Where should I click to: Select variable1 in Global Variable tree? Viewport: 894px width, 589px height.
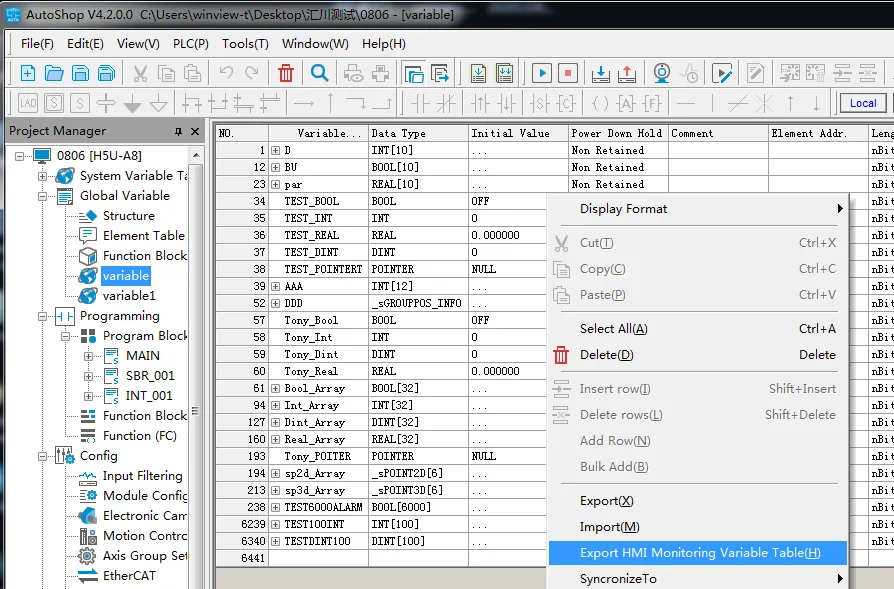click(x=129, y=295)
